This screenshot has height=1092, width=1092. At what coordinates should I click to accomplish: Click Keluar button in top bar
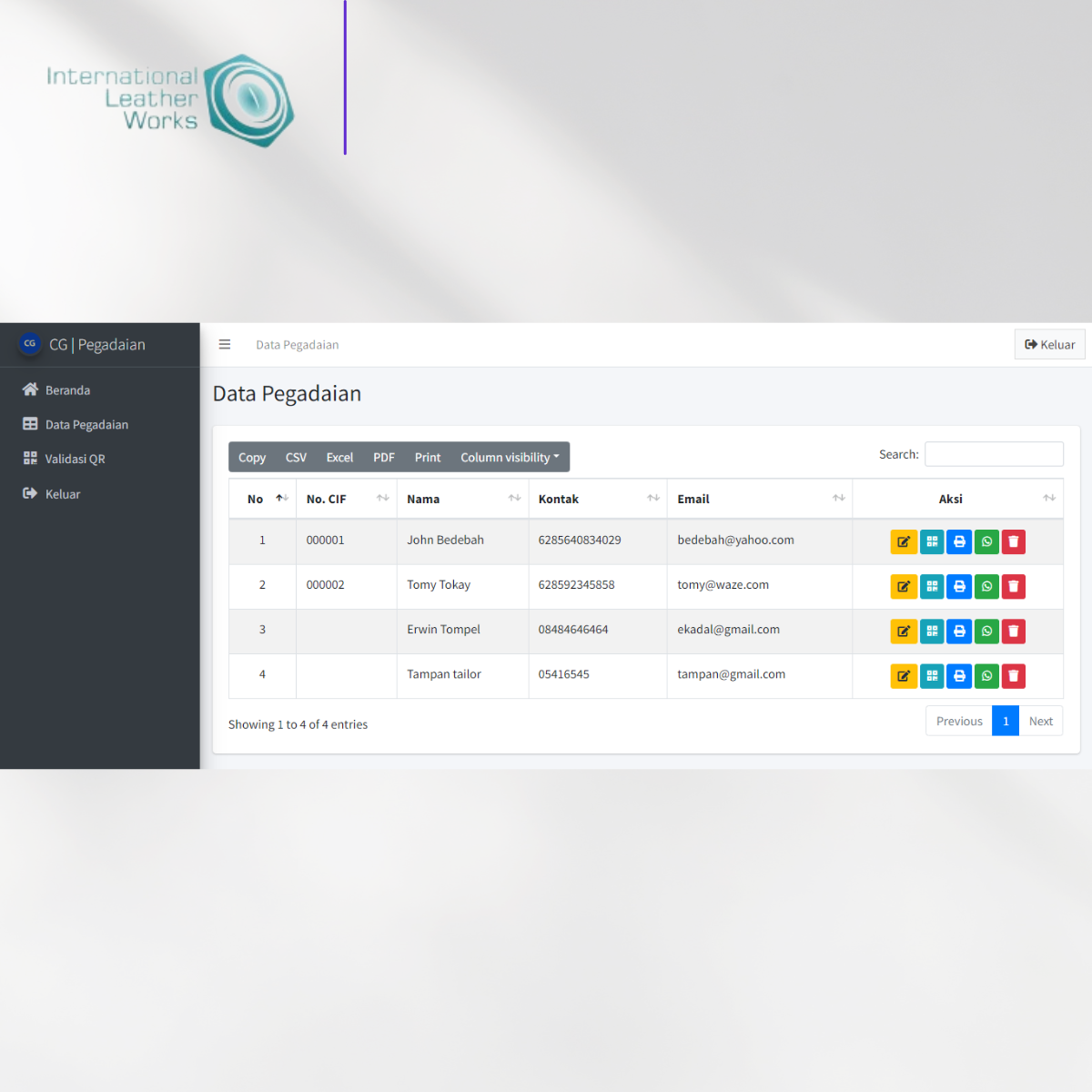click(1050, 344)
